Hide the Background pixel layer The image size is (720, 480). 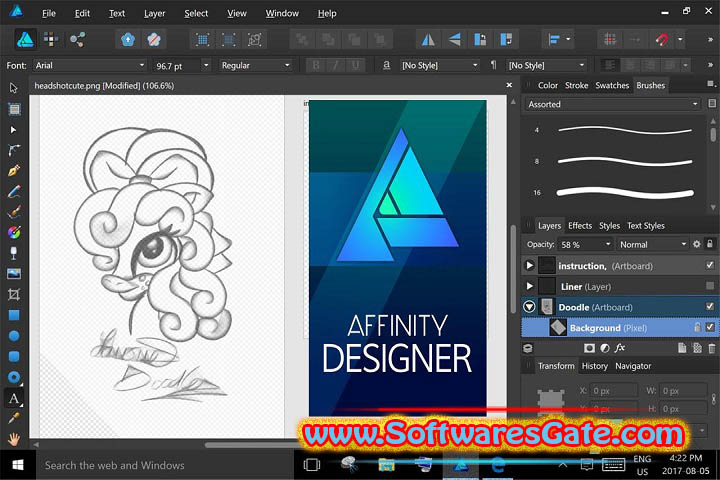click(x=710, y=327)
